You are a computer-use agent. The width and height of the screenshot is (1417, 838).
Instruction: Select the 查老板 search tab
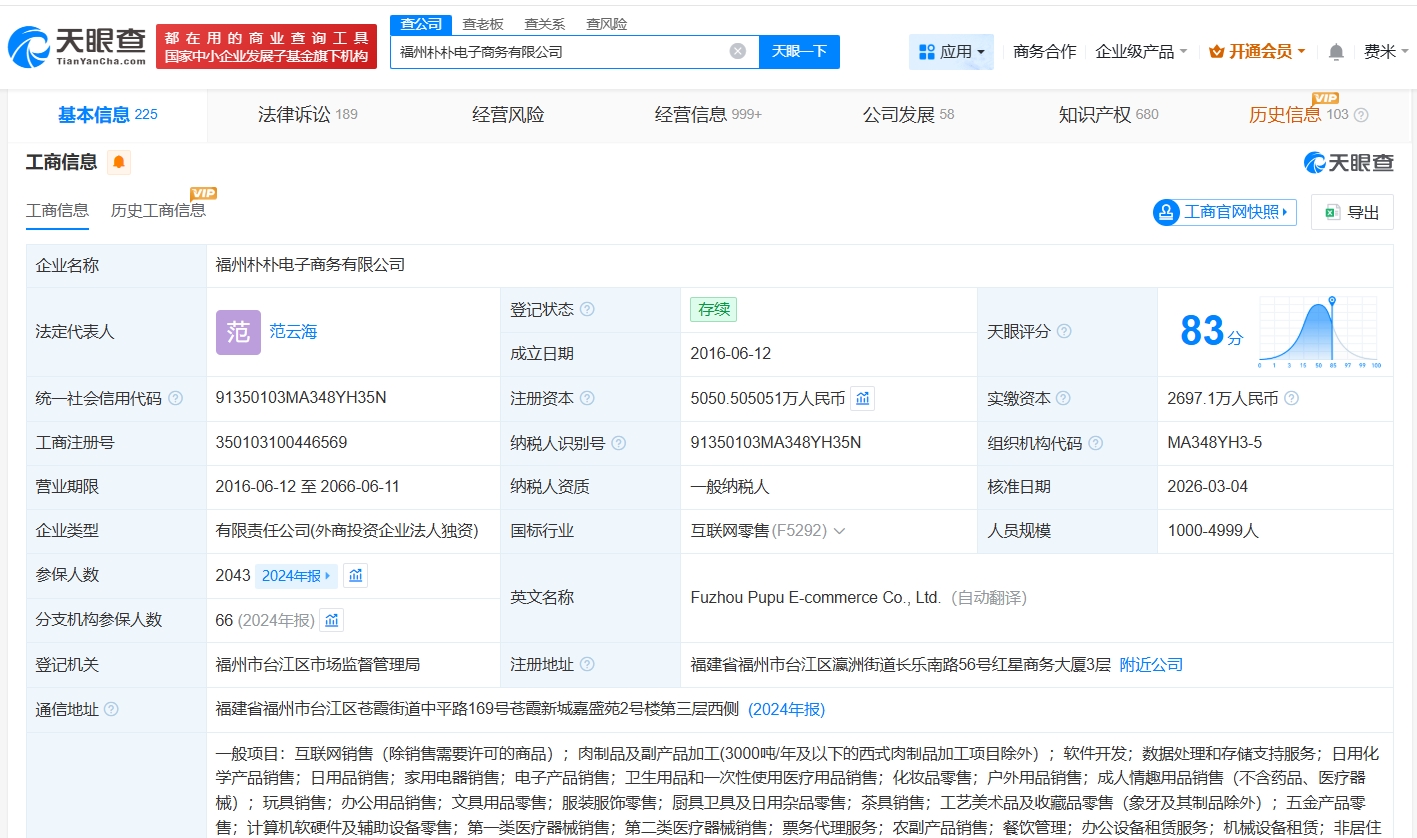pos(483,24)
